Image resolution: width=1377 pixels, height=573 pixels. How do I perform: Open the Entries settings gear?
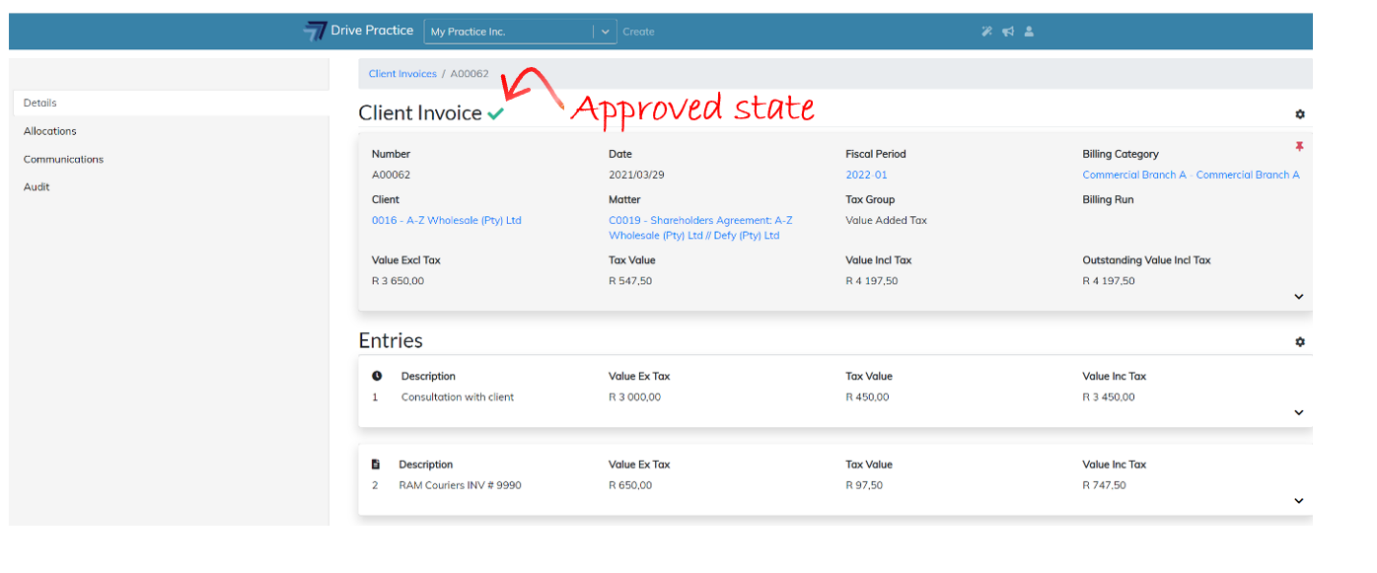tap(1299, 342)
